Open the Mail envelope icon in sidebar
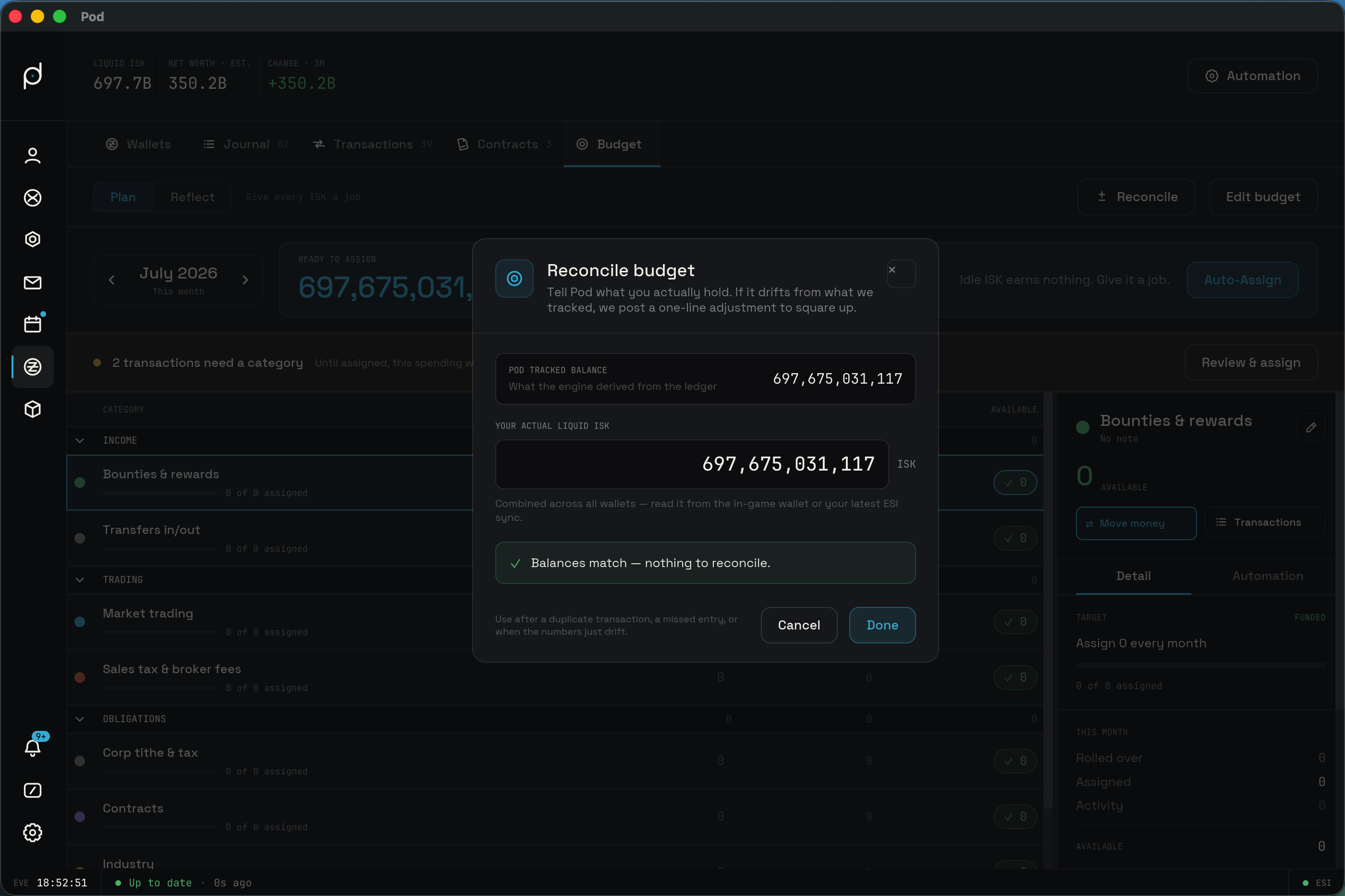 point(33,282)
